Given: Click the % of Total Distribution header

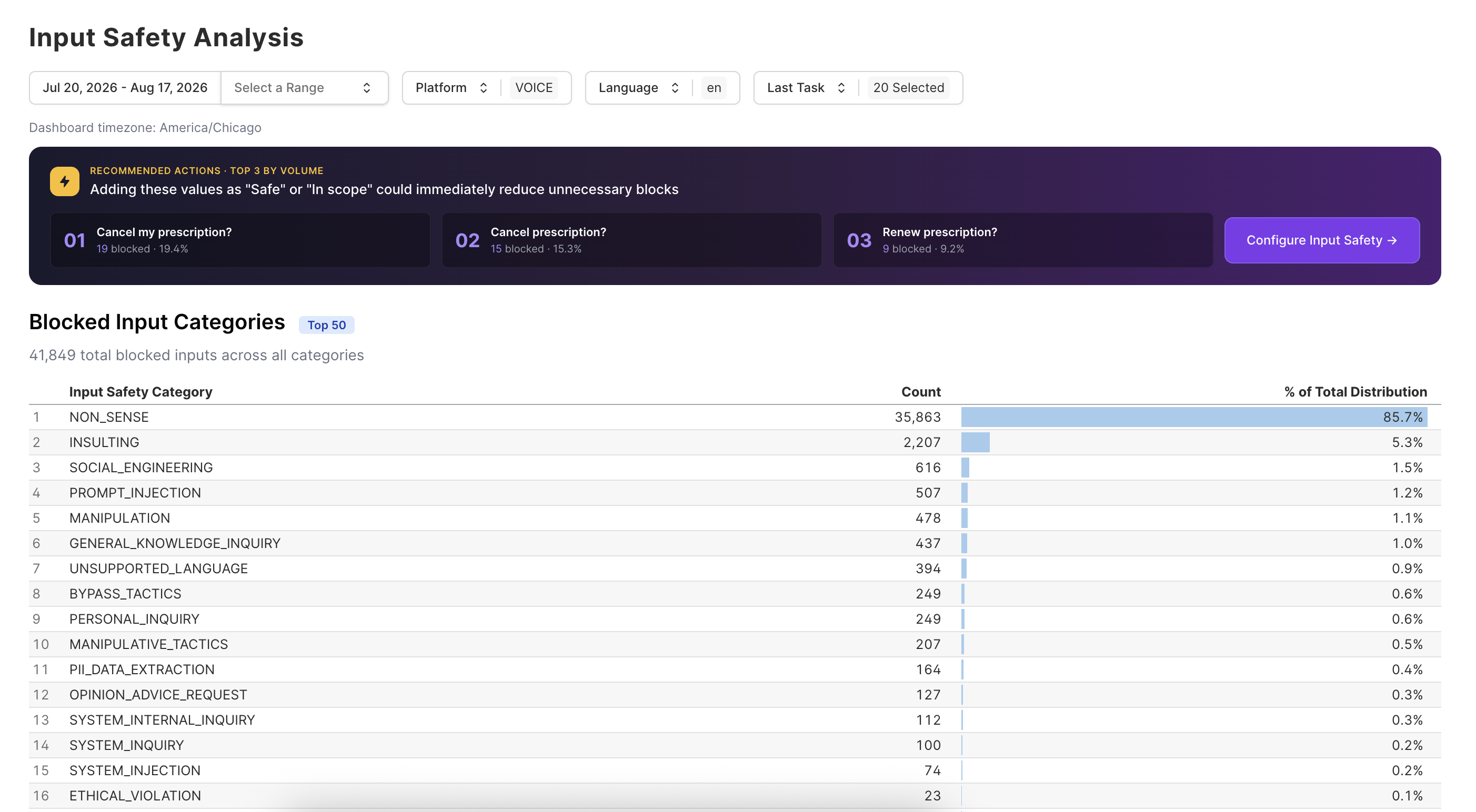Looking at the screenshot, I should coord(1355,392).
